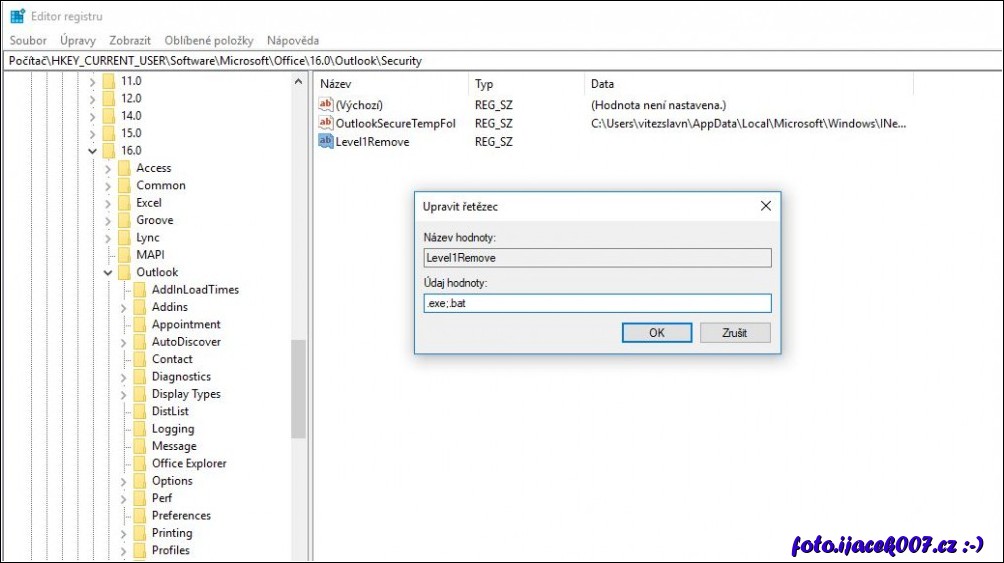Click the Údaj hodnoty text field
Image resolution: width=1004 pixels, height=563 pixels.
pos(596,303)
